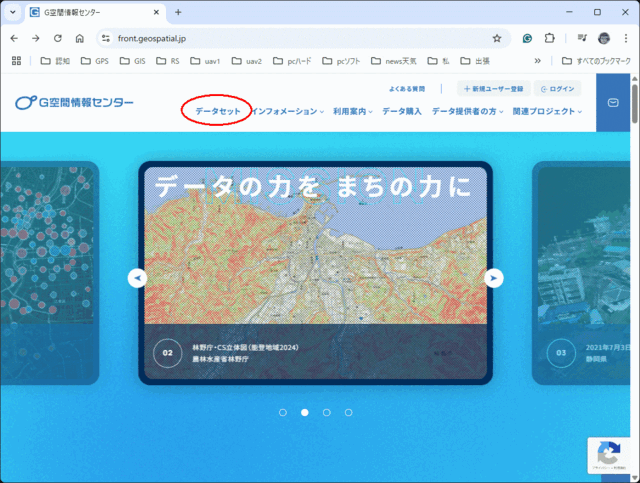Click the ログイン button
Viewport: 640px width, 483px height.
click(x=557, y=88)
